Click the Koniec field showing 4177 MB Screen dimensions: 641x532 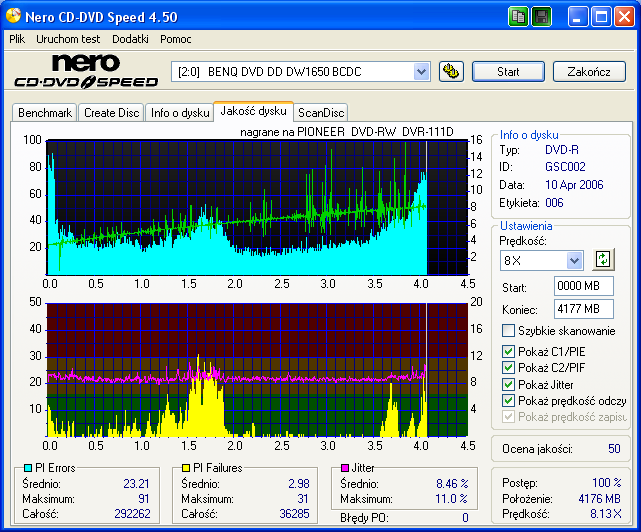coord(584,309)
